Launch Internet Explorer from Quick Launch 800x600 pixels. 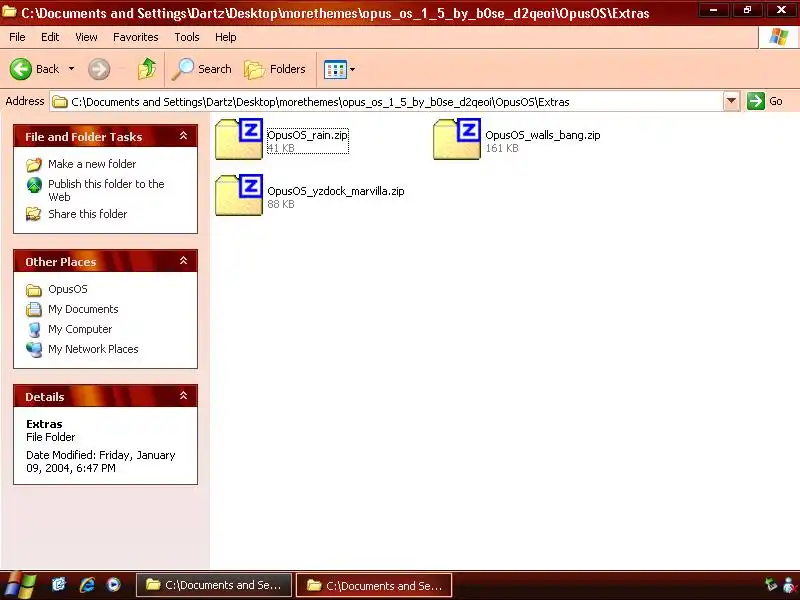coord(87,585)
